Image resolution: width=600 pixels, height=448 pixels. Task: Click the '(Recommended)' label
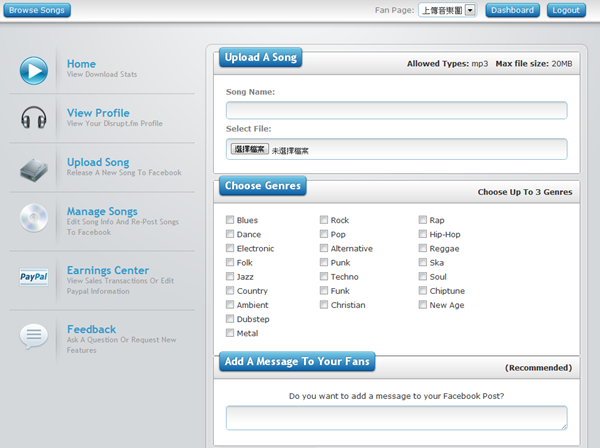point(538,368)
